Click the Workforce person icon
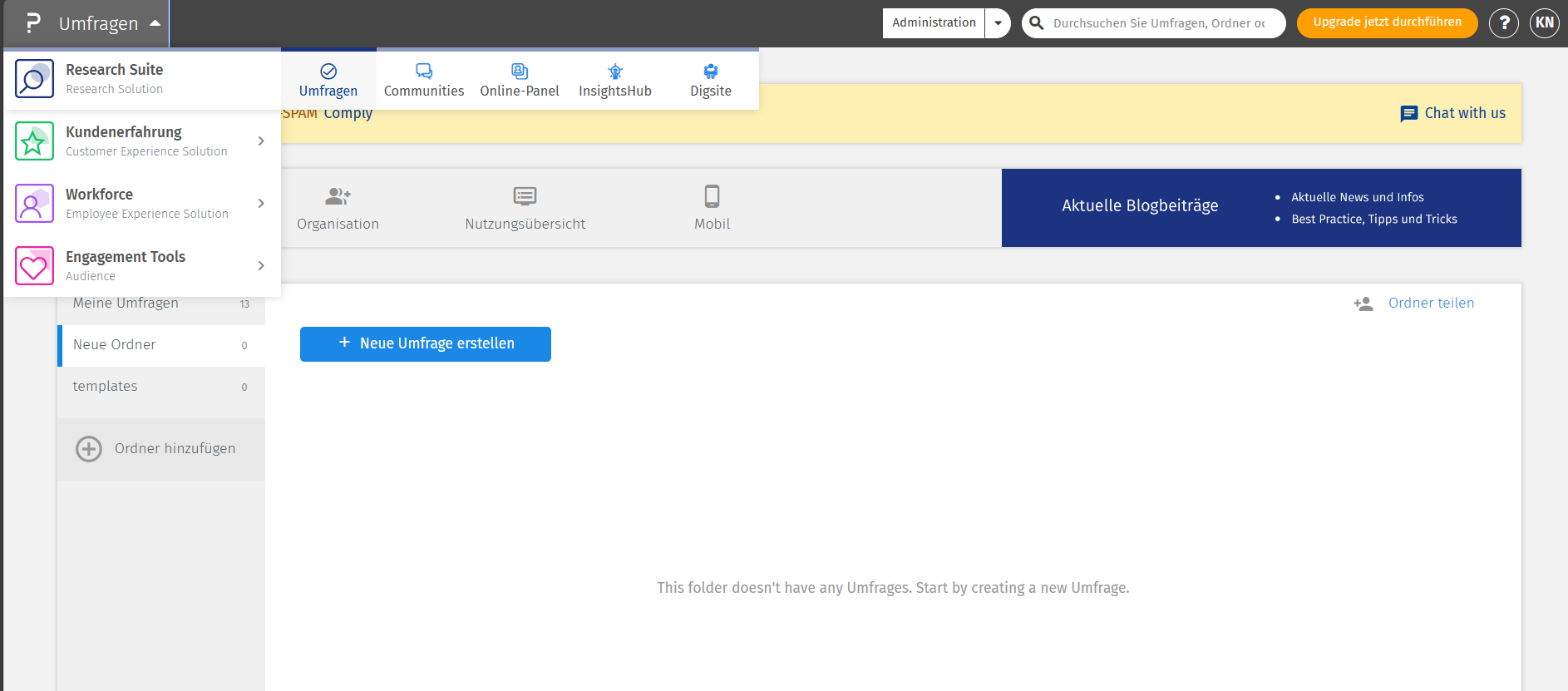This screenshot has width=1568, height=691. pyautogui.click(x=34, y=204)
